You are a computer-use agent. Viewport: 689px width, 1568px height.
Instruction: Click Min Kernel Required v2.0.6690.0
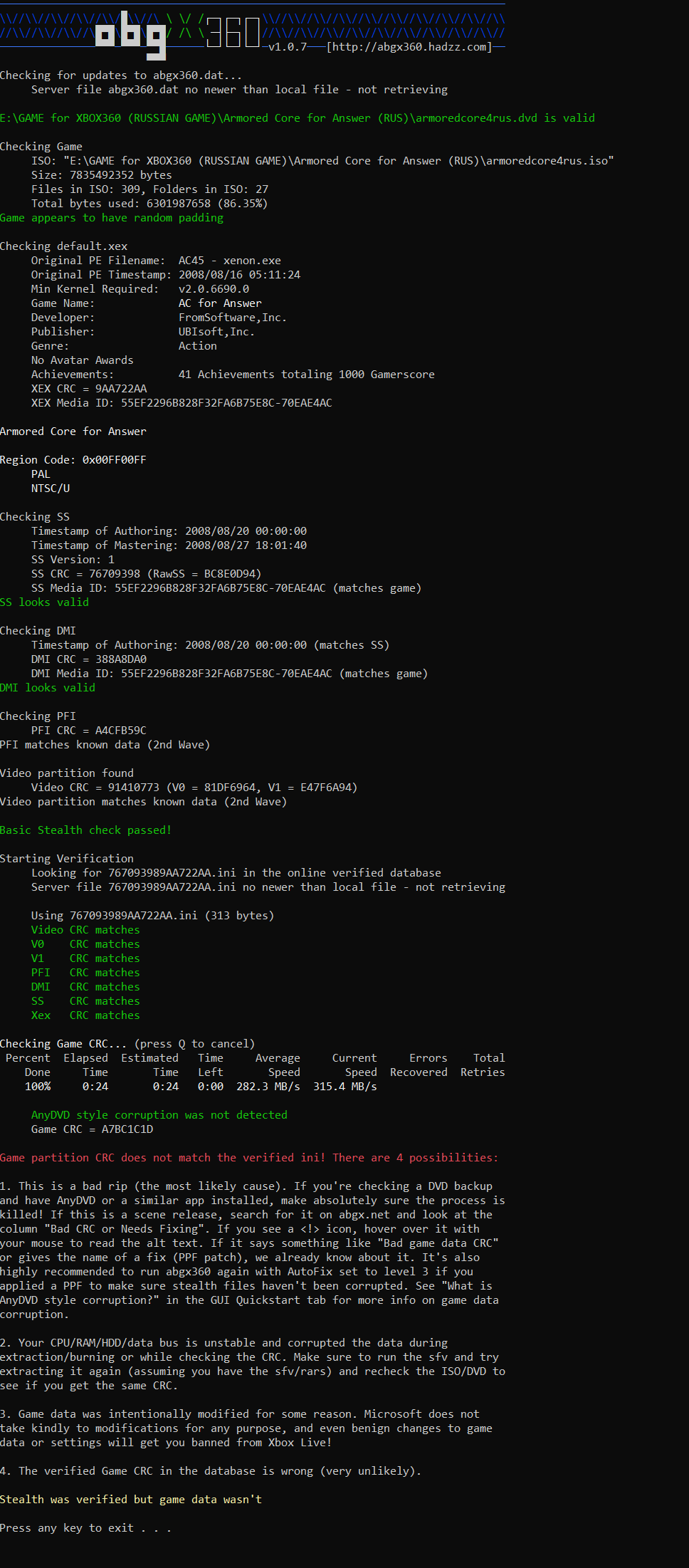tap(140, 289)
